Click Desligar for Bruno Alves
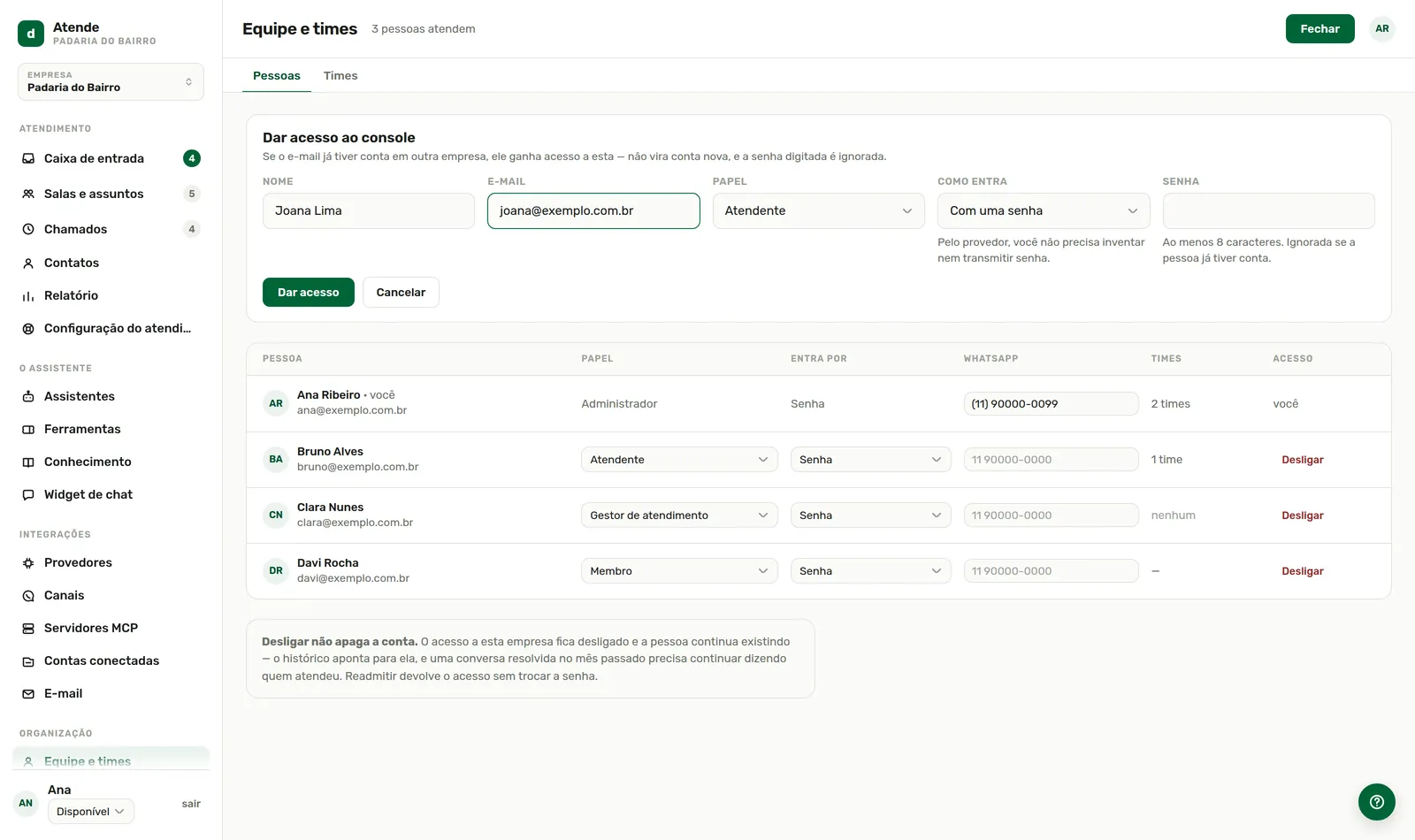Screen dimensions: 1415x840 1303,460
